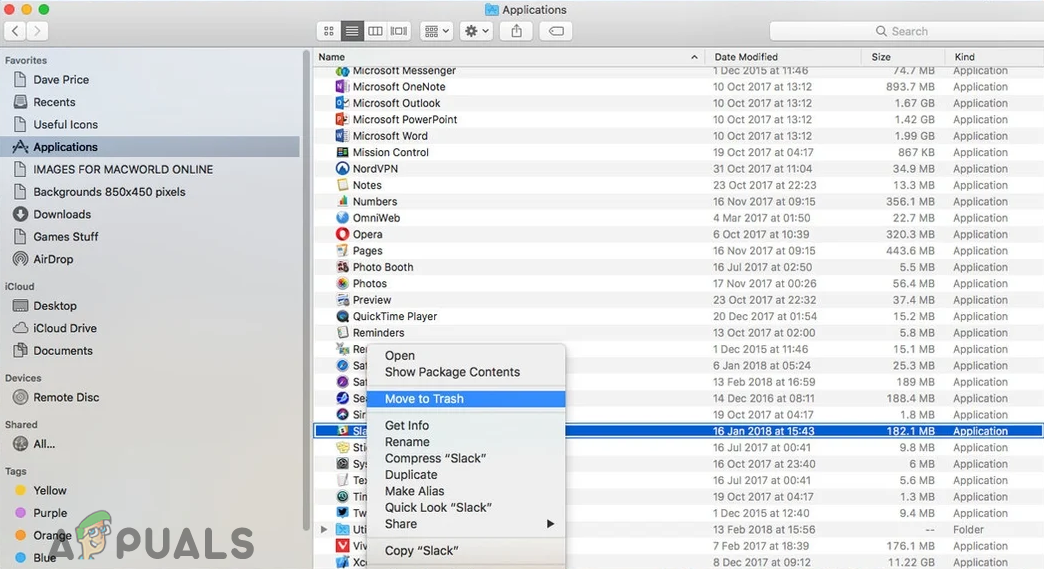Screen dimensions: 1044x569
Task: Switch to Cover Flow view
Action: click(x=399, y=31)
